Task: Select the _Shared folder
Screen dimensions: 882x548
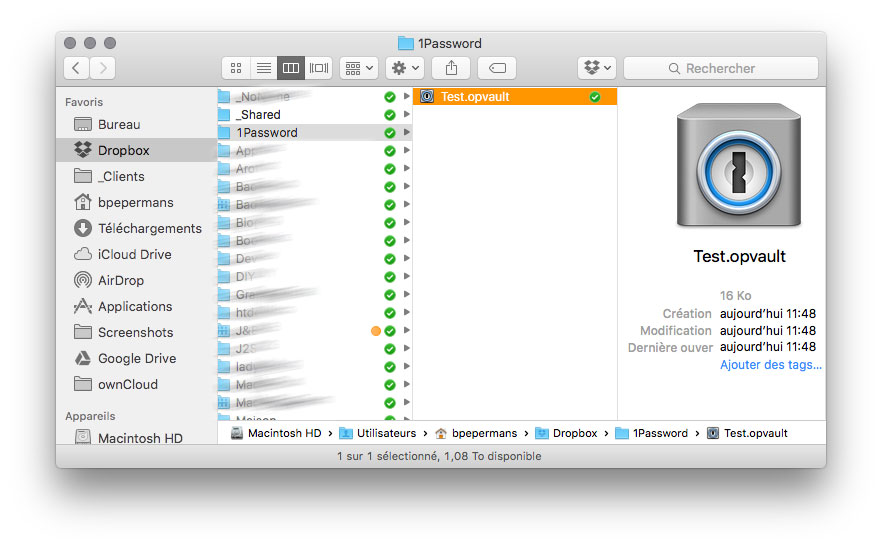Action: tap(314, 115)
